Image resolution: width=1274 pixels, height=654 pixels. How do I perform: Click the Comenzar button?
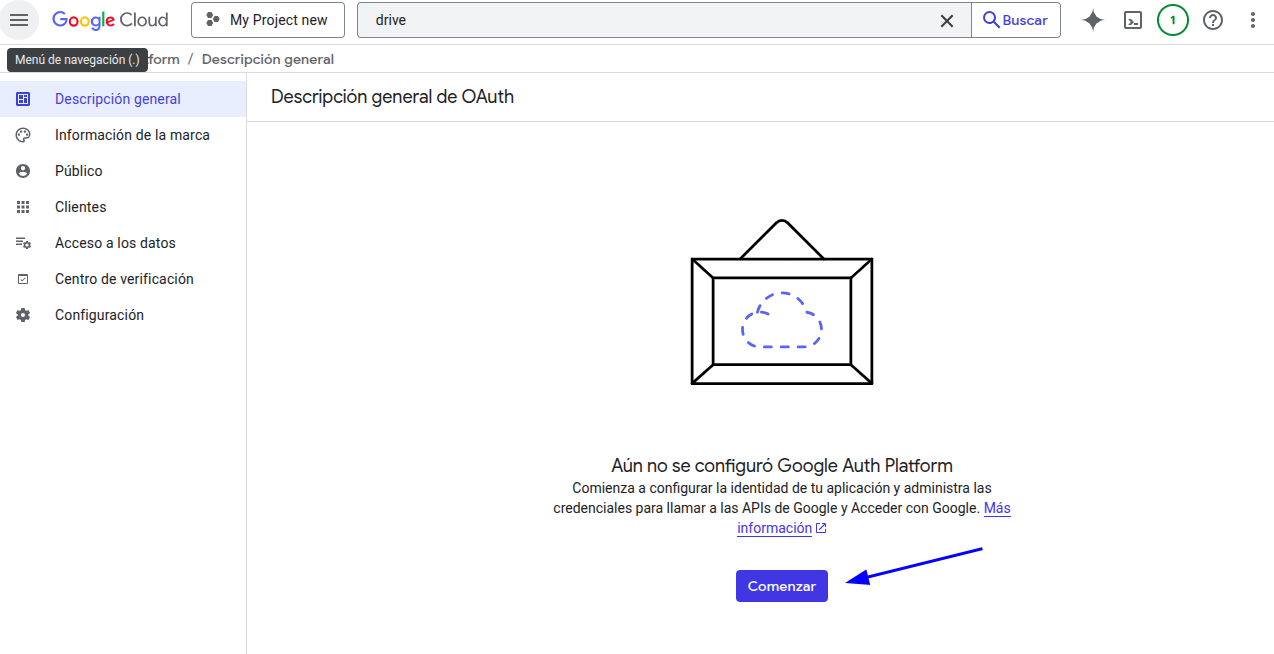782,586
